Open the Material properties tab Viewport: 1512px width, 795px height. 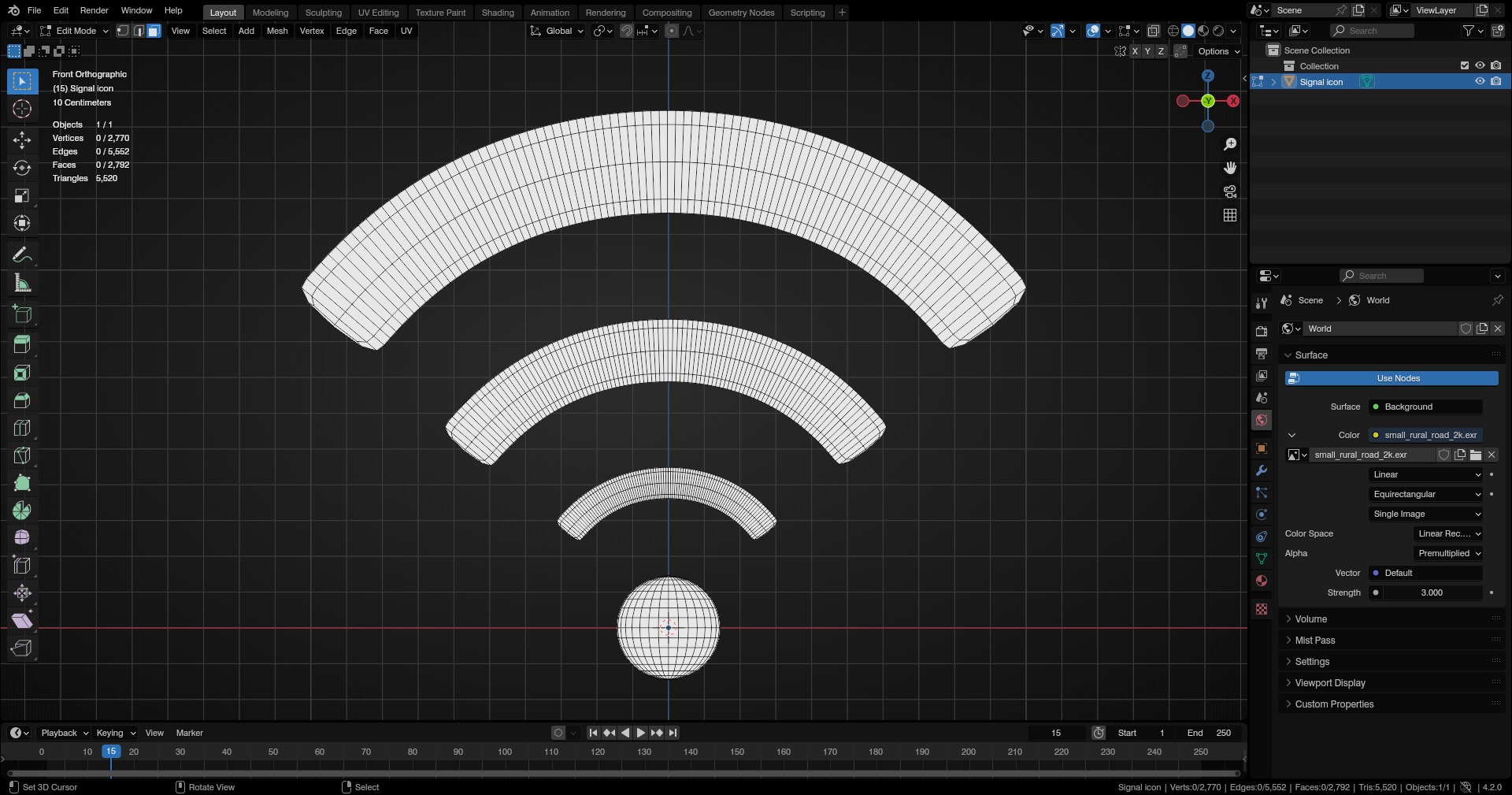pyautogui.click(x=1262, y=581)
